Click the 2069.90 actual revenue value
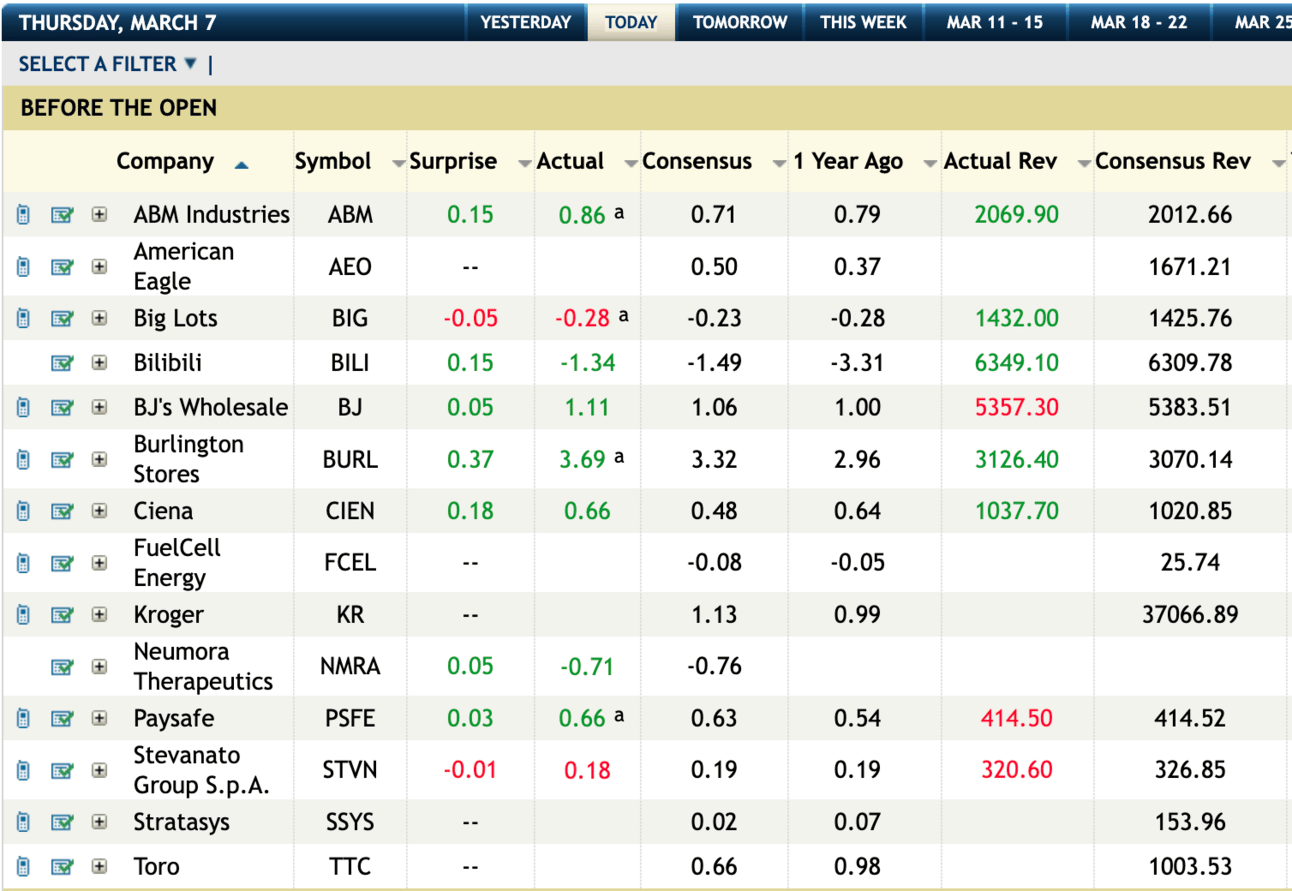The width and height of the screenshot is (1292, 891). click(x=1017, y=214)
